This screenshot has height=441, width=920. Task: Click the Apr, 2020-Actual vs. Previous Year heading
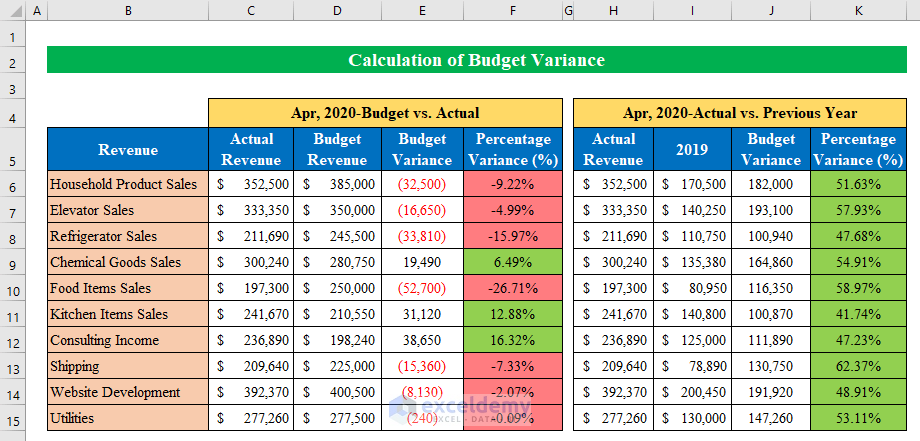(740, 113)
